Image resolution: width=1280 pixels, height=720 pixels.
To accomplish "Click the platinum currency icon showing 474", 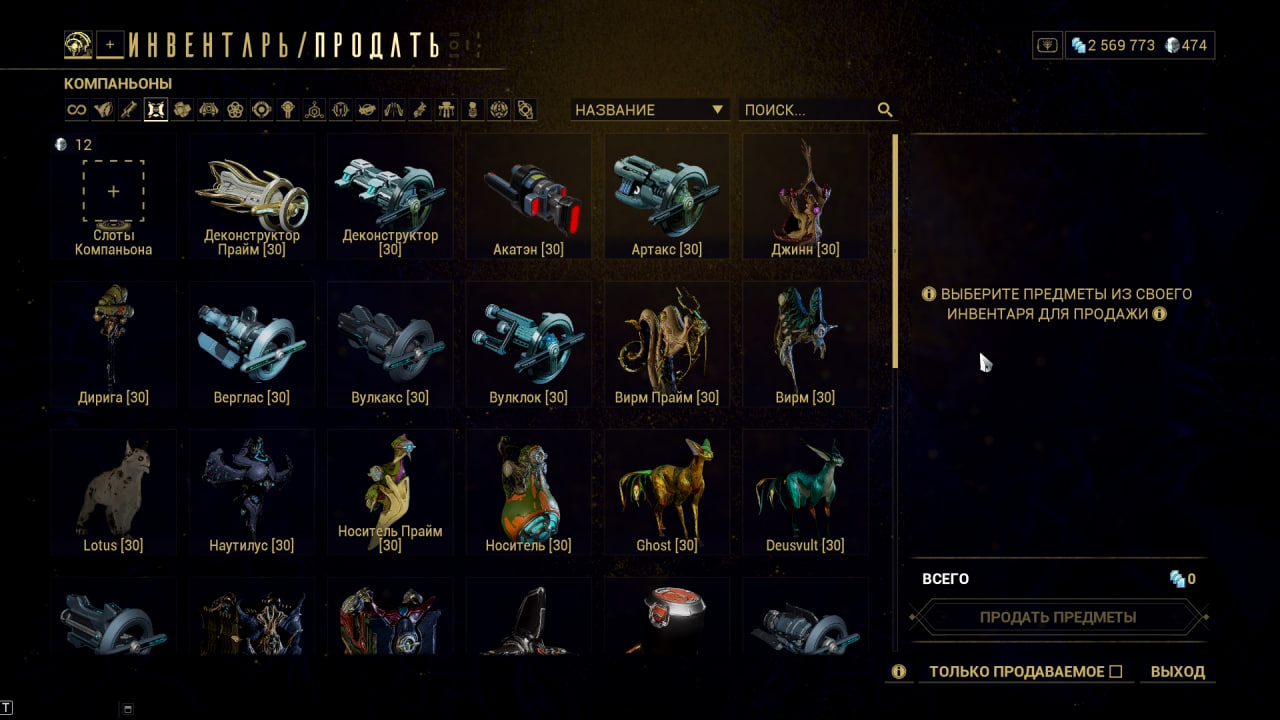I will [x=1172, y=45].
